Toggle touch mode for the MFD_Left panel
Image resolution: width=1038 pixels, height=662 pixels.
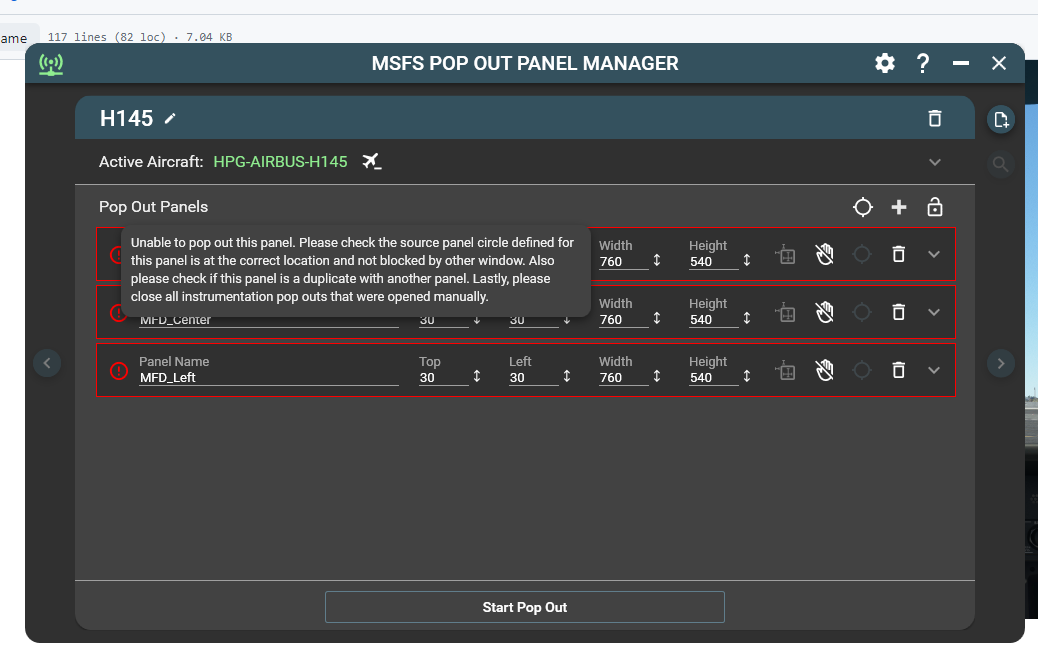click(824, 369)
